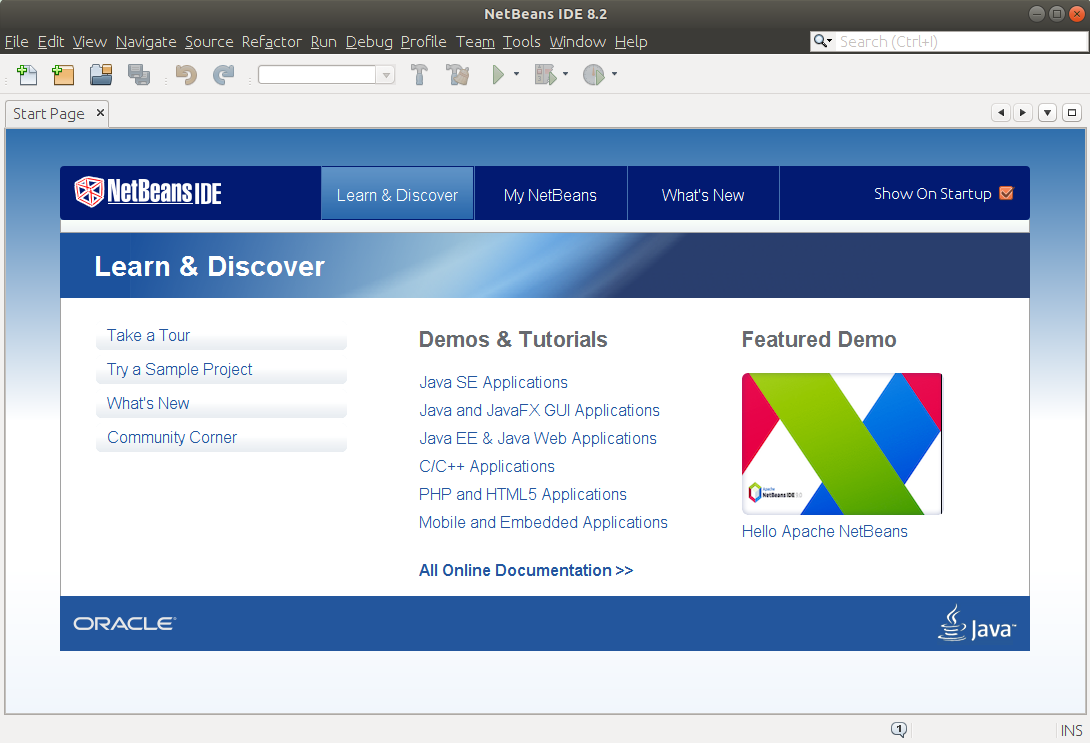1090x743 pixels.
Task: Click All Online Documentation link
Action: tap(526, 571)
